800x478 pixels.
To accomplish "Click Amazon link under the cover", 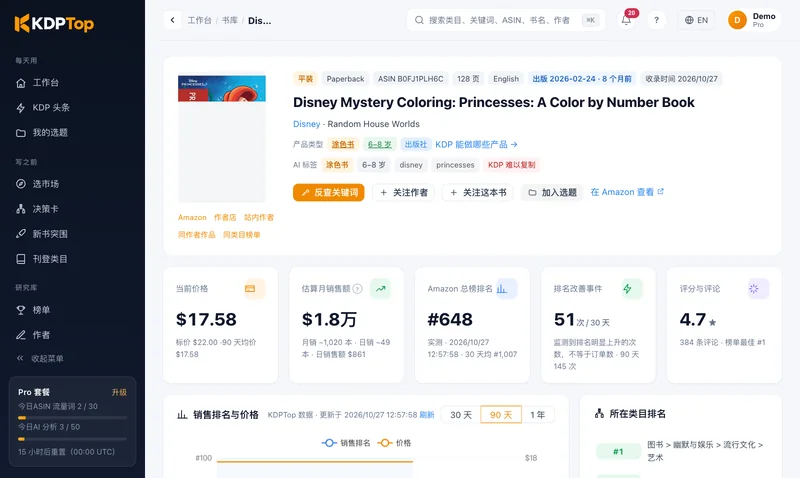I will [192, 217].
